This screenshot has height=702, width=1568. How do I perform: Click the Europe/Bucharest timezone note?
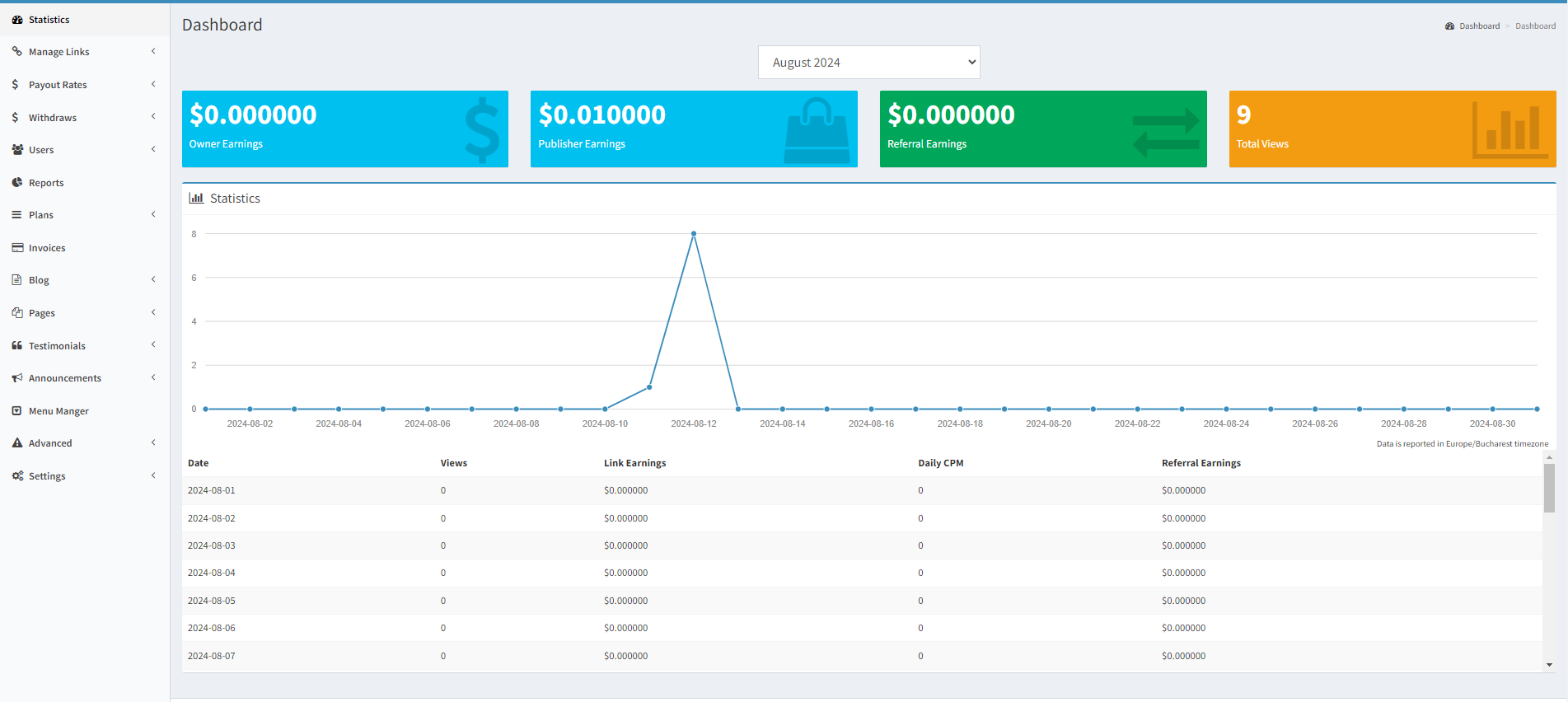1463,444
